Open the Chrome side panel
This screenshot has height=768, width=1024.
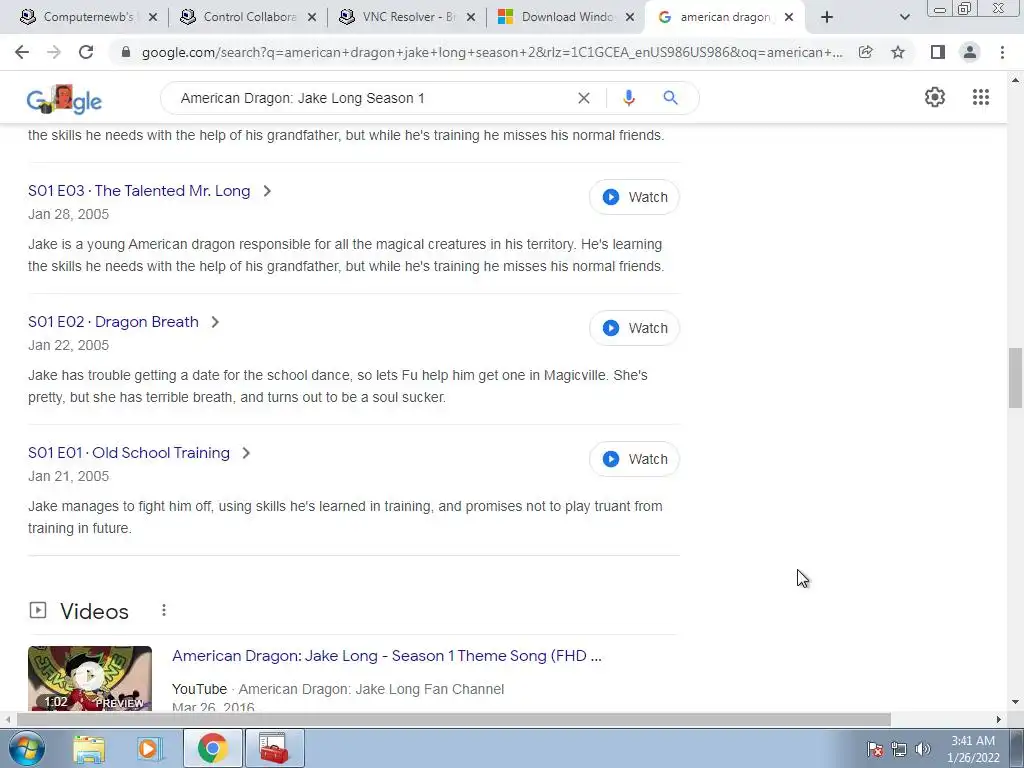[938, 52]
